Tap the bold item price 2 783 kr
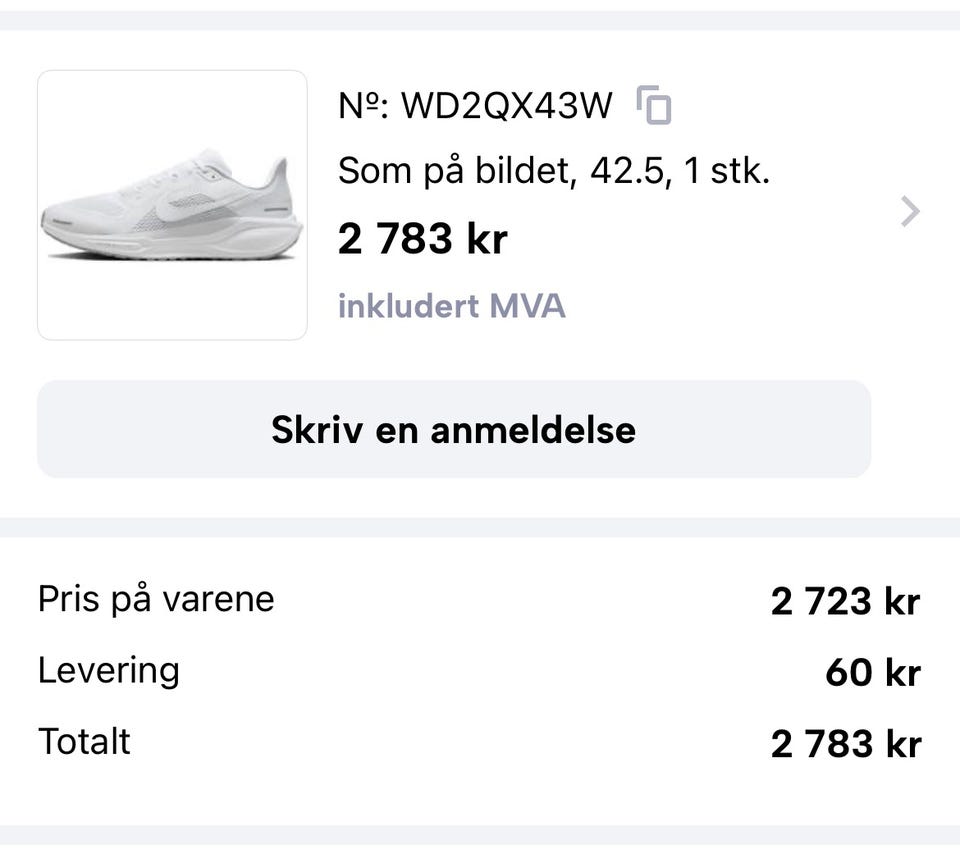This screenshot has height=854, width=960. (422, 239)
